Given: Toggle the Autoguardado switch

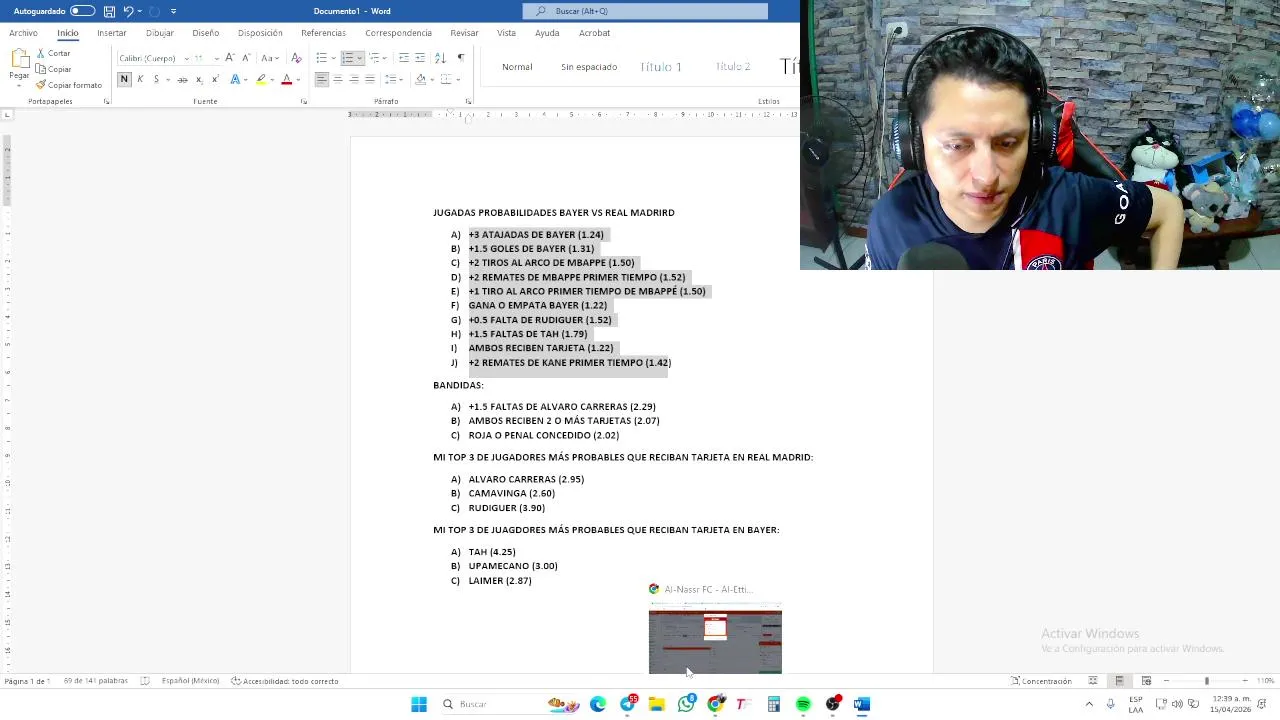Looking at the screenshot, I should (x=82, y=11).
